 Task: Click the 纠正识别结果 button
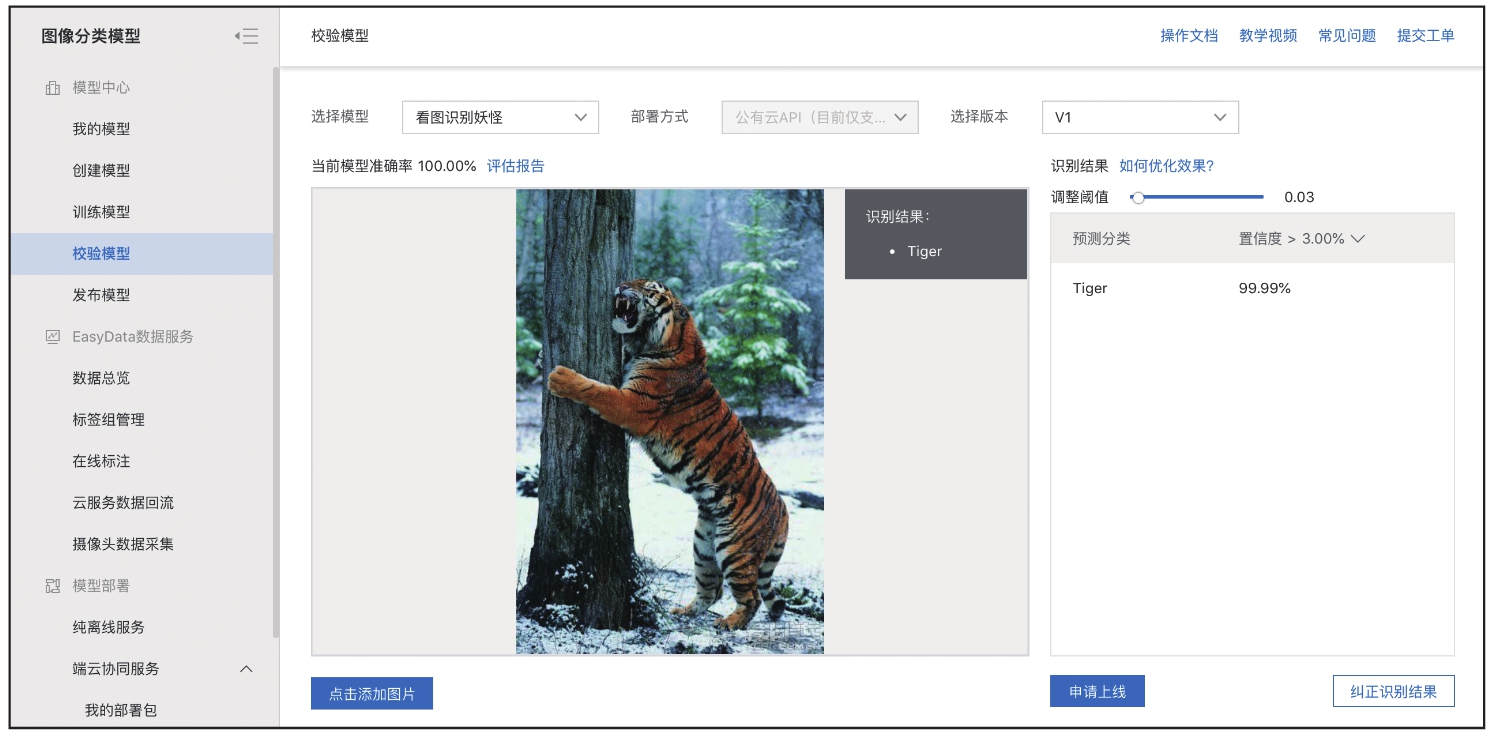pos(1394,691)
